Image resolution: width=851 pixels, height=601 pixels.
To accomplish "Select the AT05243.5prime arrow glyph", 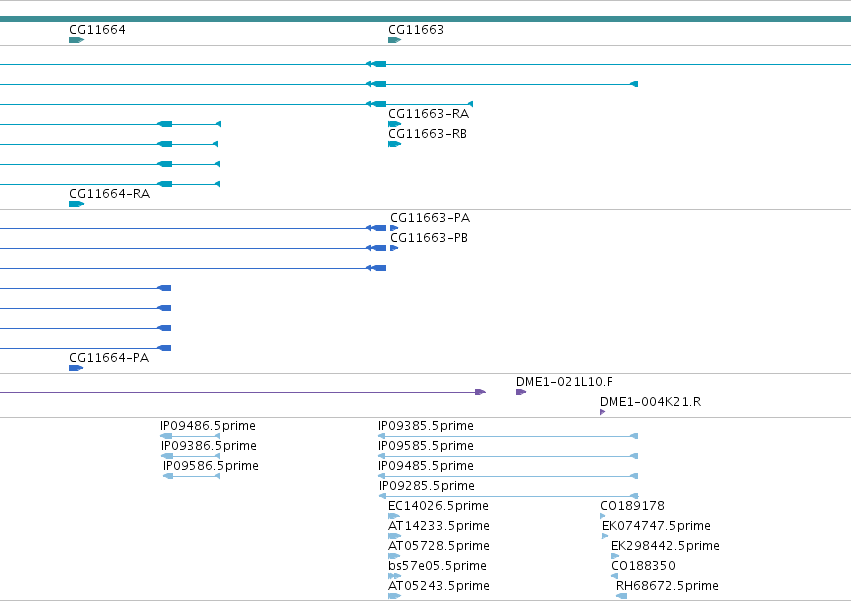I will (395, 596).
